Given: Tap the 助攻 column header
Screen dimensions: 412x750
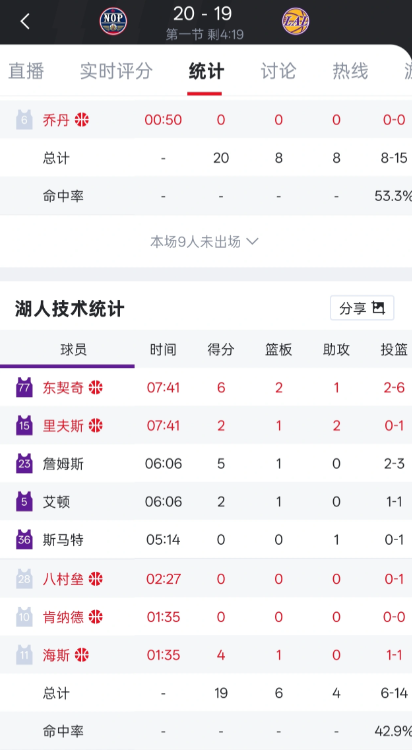Looking at the screenshot, I should pos(336,349).
